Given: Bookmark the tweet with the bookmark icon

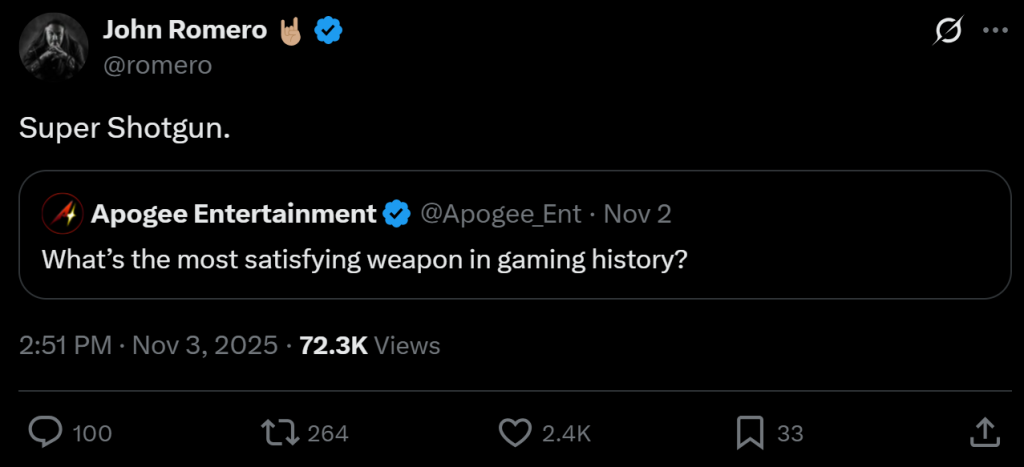Looking at the screenshot, I should (750, 432).
